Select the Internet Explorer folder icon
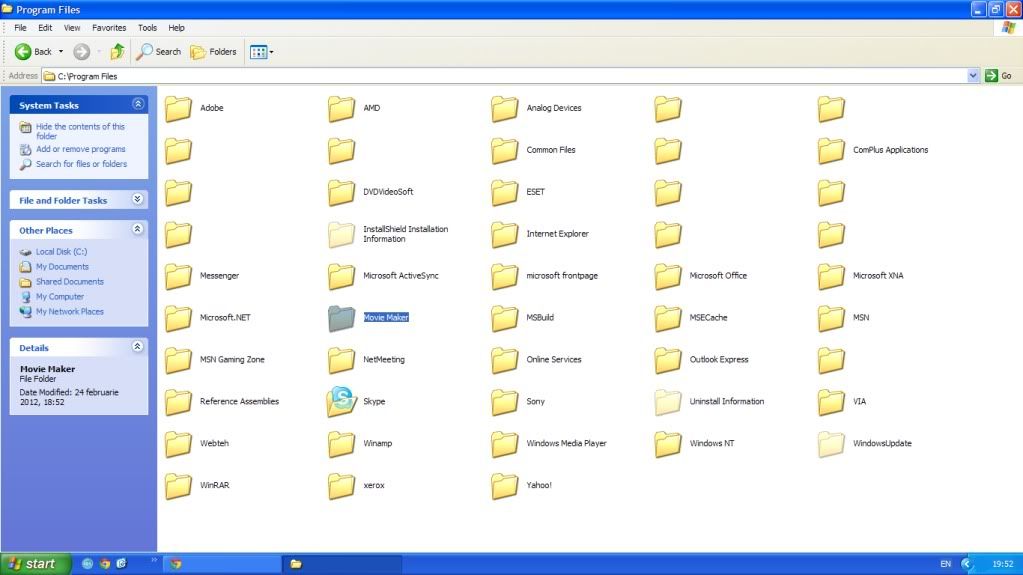The image size is (1023, 575). pos(504,234)
